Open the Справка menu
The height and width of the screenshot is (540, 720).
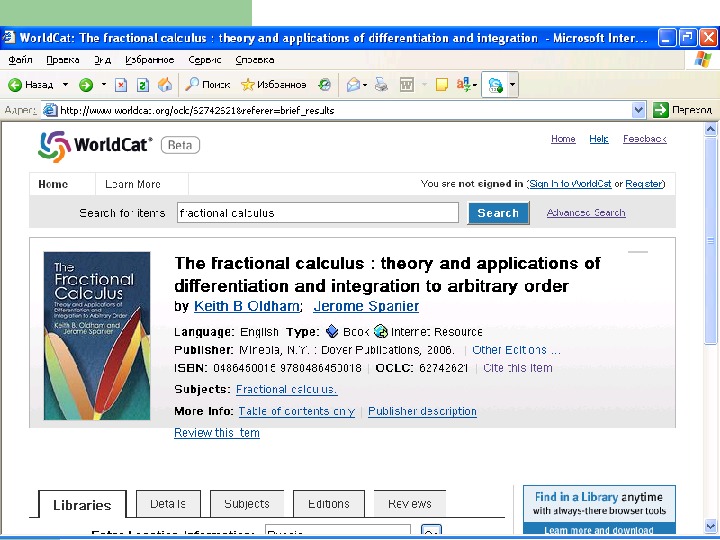(255, 60)
